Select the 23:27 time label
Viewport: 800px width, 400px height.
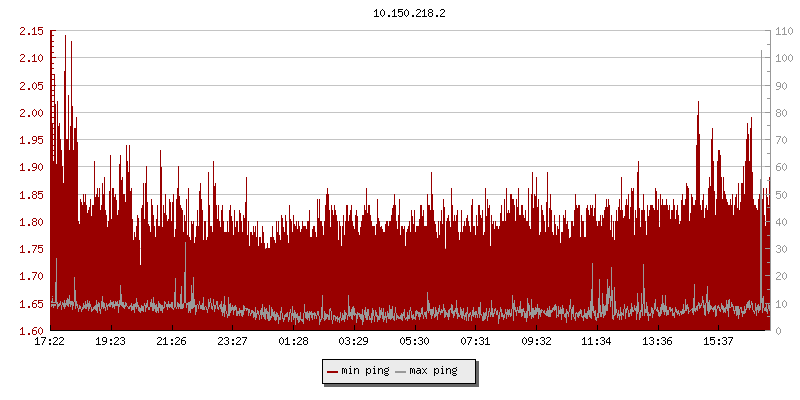(232, 341)
